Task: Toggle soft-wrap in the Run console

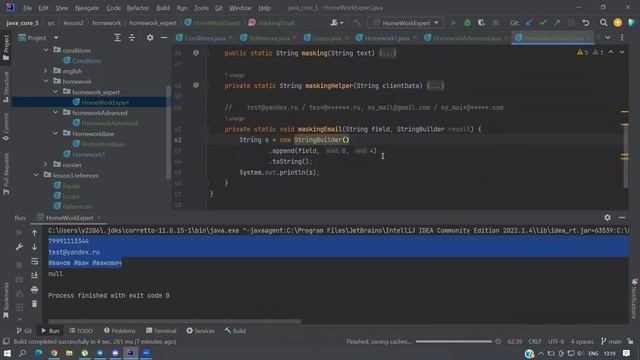Action: 34,261
